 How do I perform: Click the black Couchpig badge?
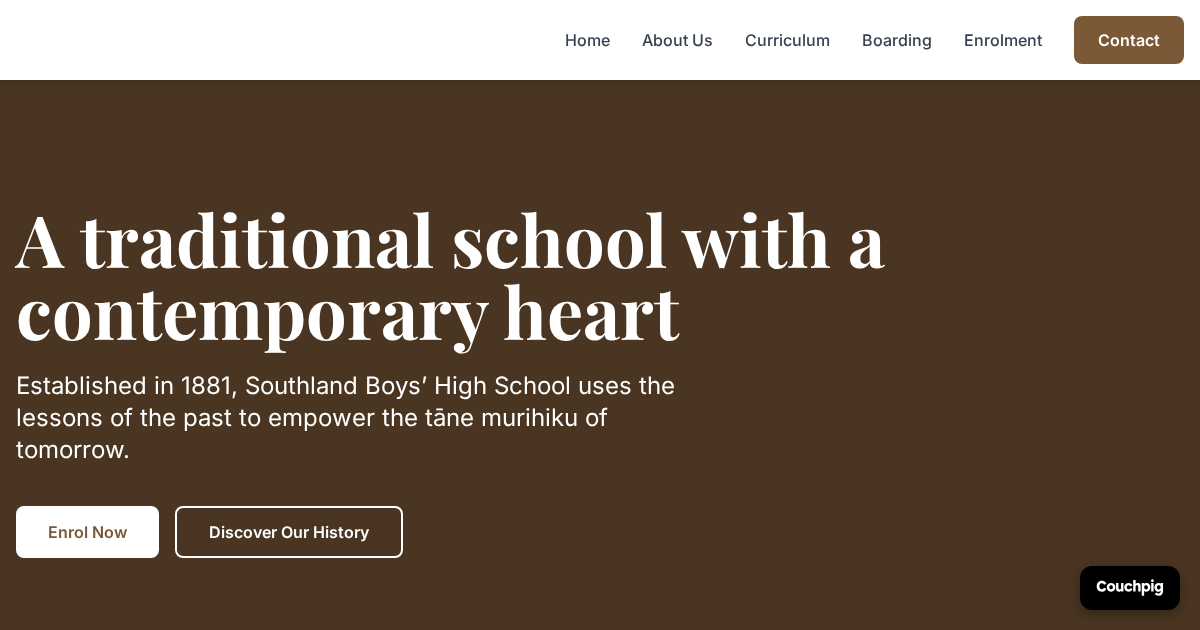[x=1129, y=587]
